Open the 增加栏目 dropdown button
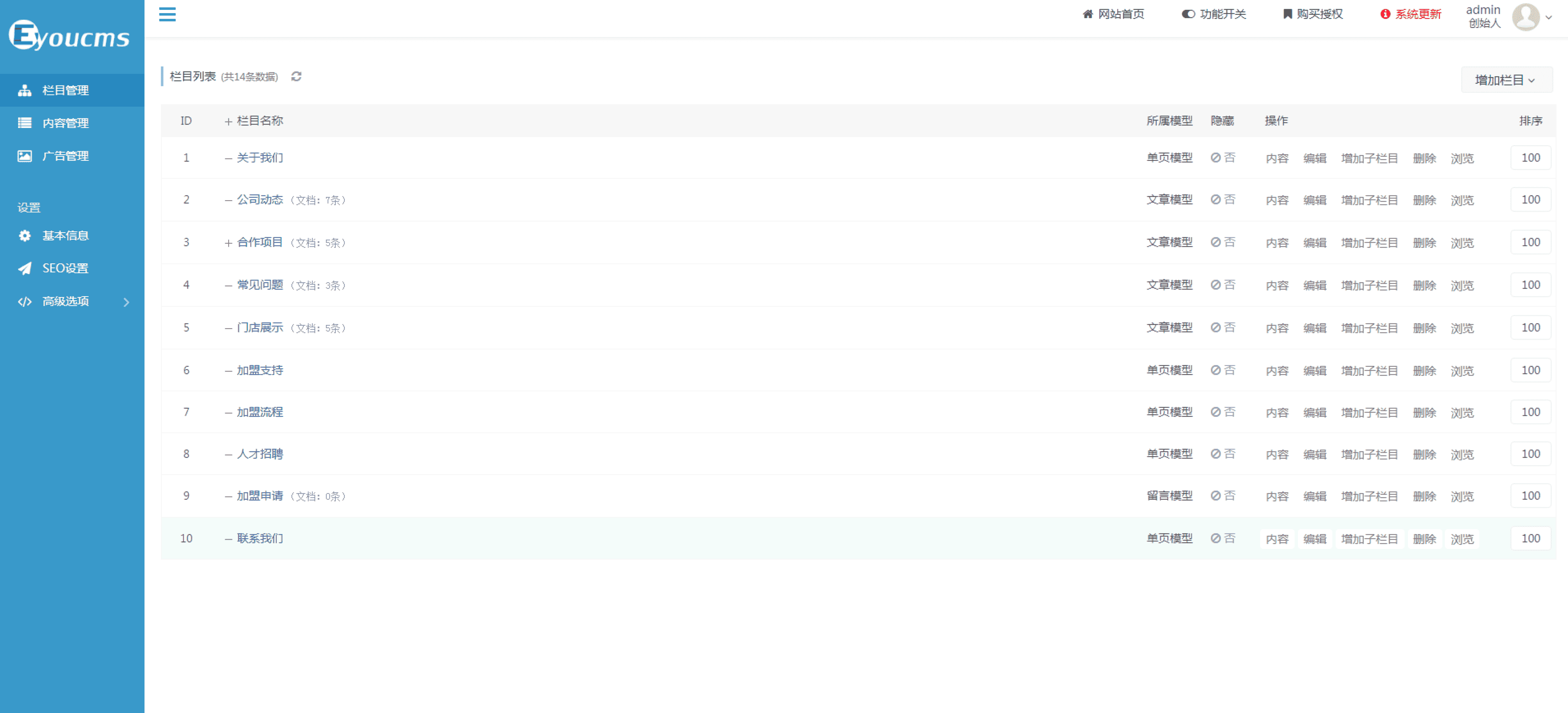 click(1506, 80)
